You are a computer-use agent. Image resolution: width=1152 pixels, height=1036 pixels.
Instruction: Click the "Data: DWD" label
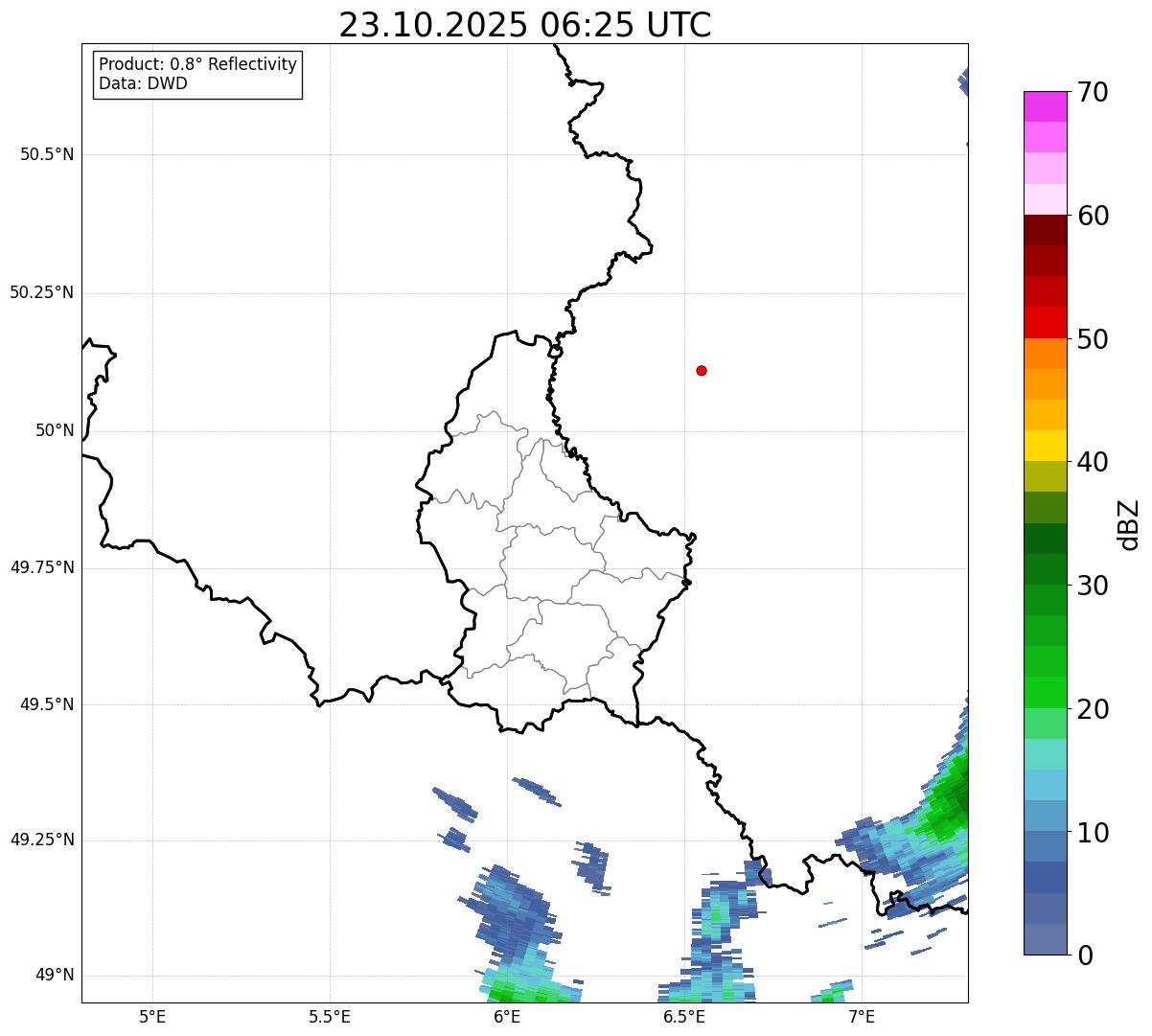(143, 83)
